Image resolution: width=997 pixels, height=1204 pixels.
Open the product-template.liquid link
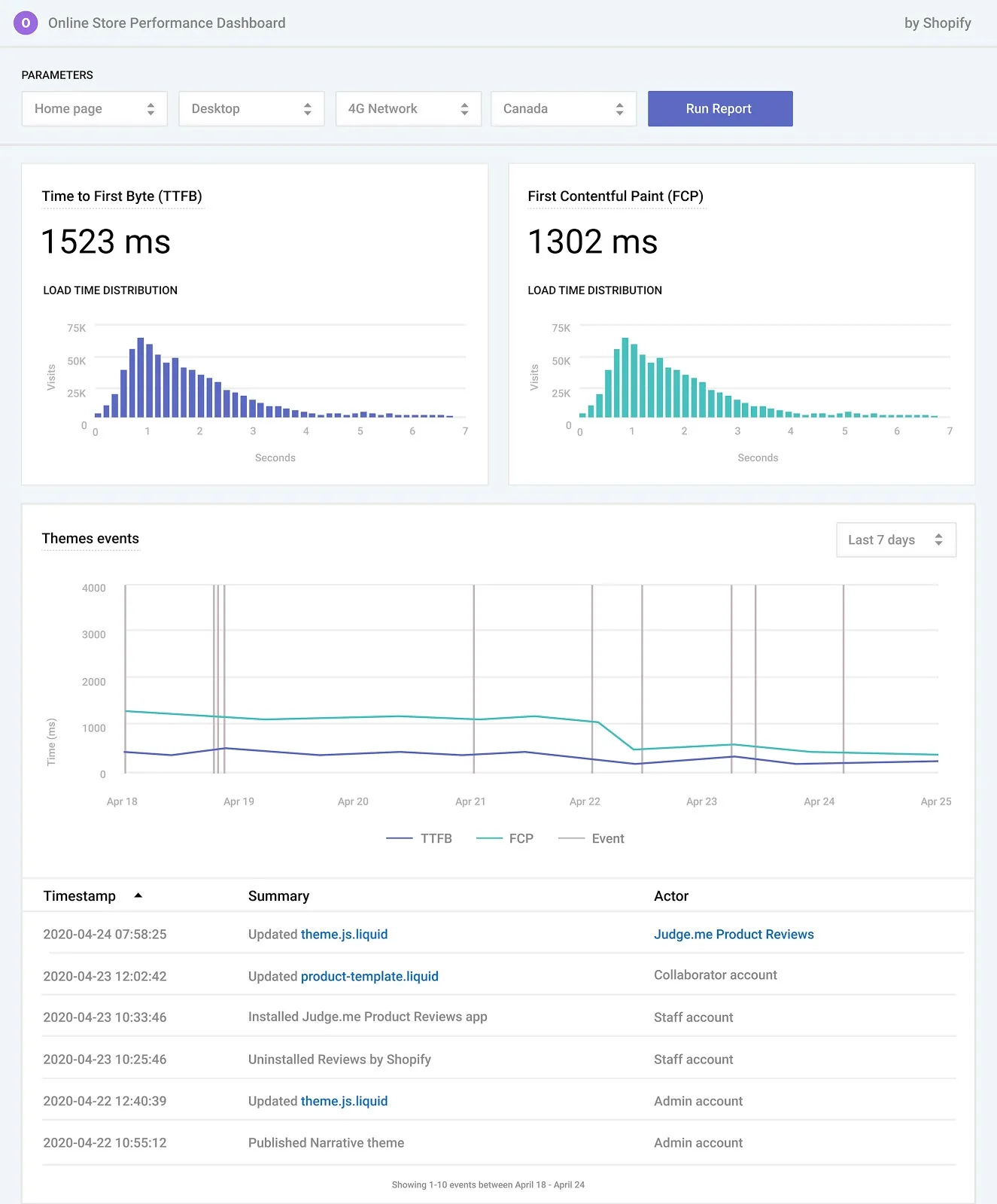pos(369,976)
